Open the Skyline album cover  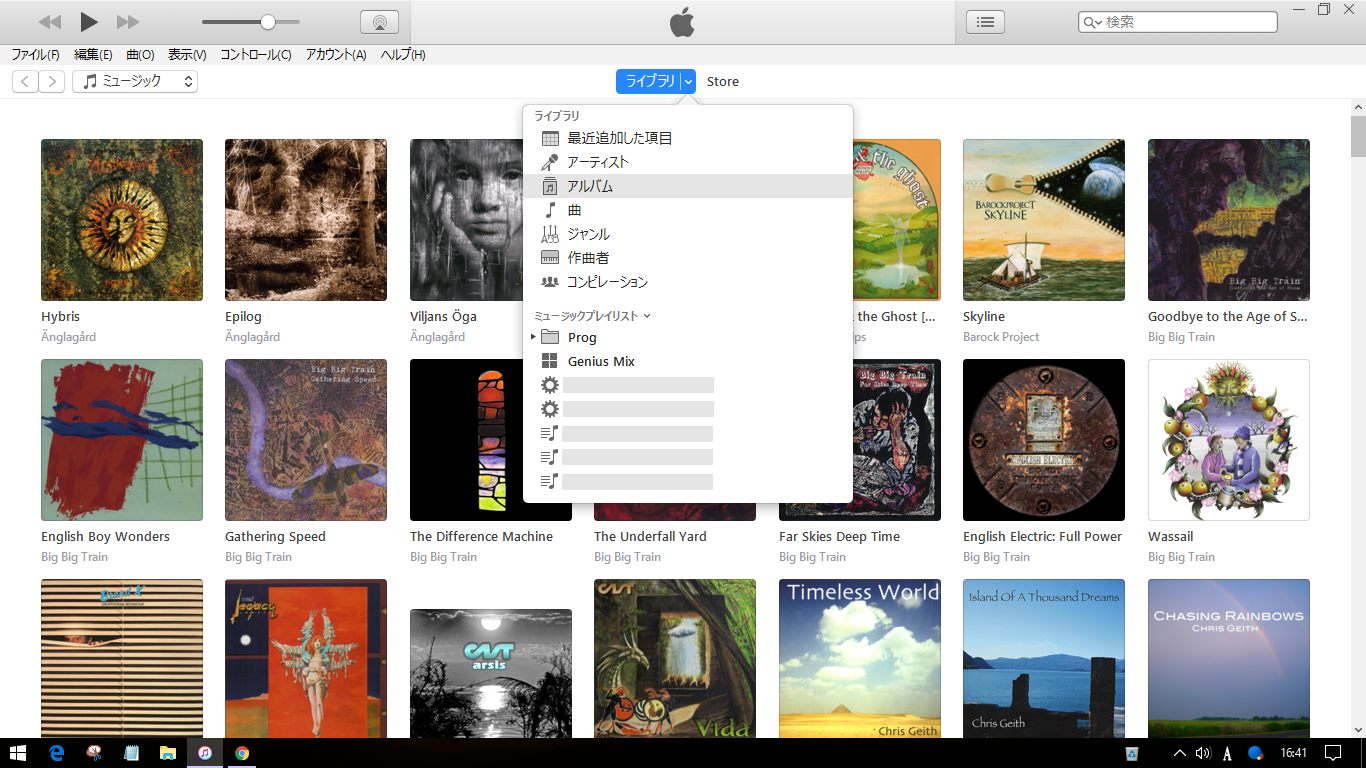coord(1044,220)
